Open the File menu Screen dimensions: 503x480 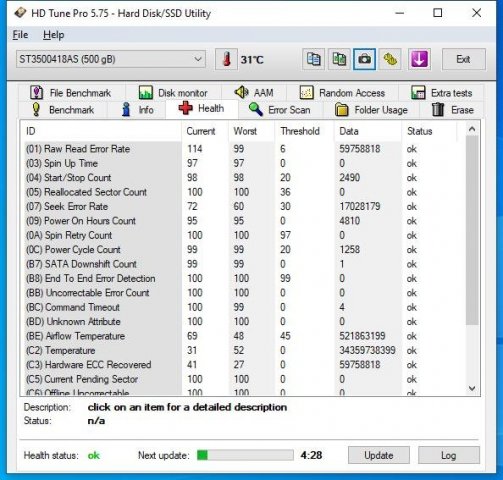pyautogui.click(x=20, y=35)
